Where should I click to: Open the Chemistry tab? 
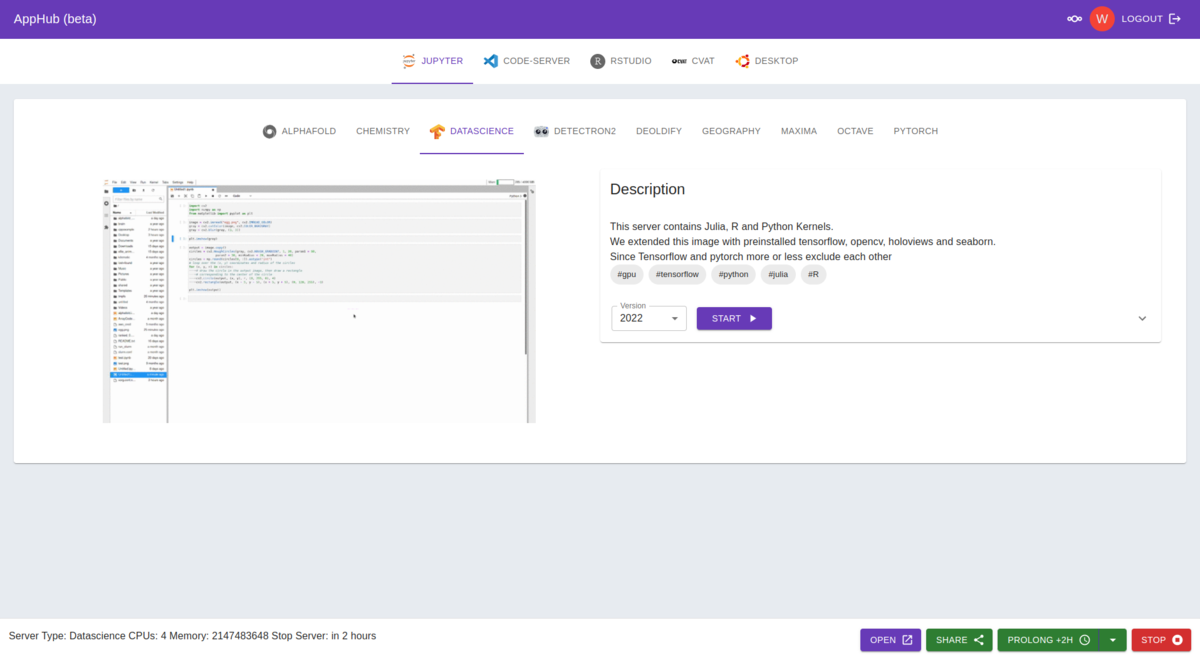(383, 131)
